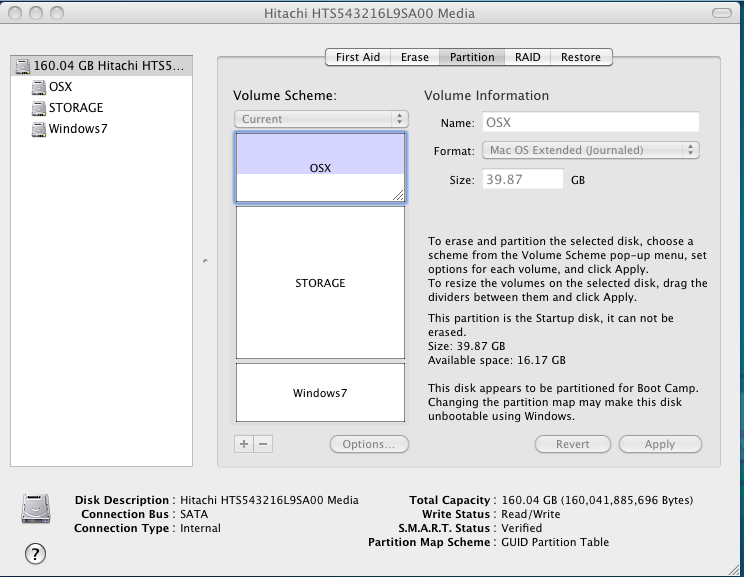The width and height of the screenshot is (744, 577).
Task: Open the Format dropdown menu
Action: tap(591, 150)
